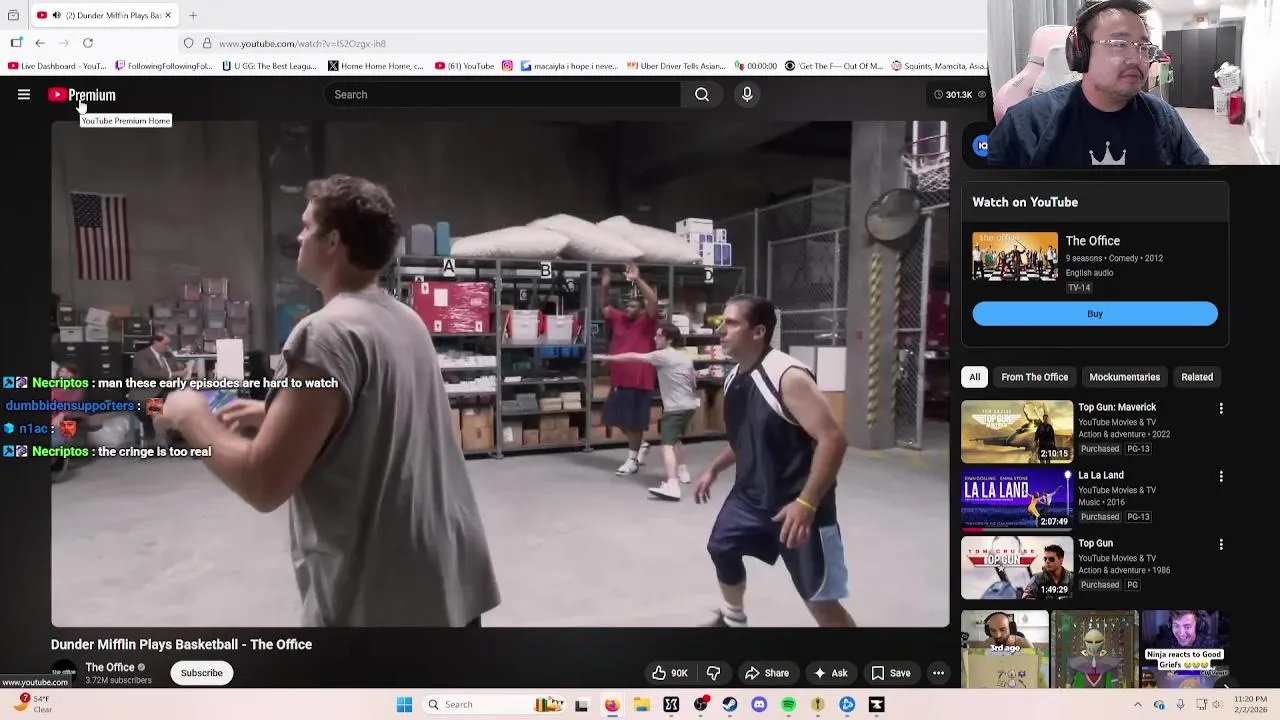Screen dimensions: 1280x720
Task: Start voice search with microphone icon
Action: 747,95
